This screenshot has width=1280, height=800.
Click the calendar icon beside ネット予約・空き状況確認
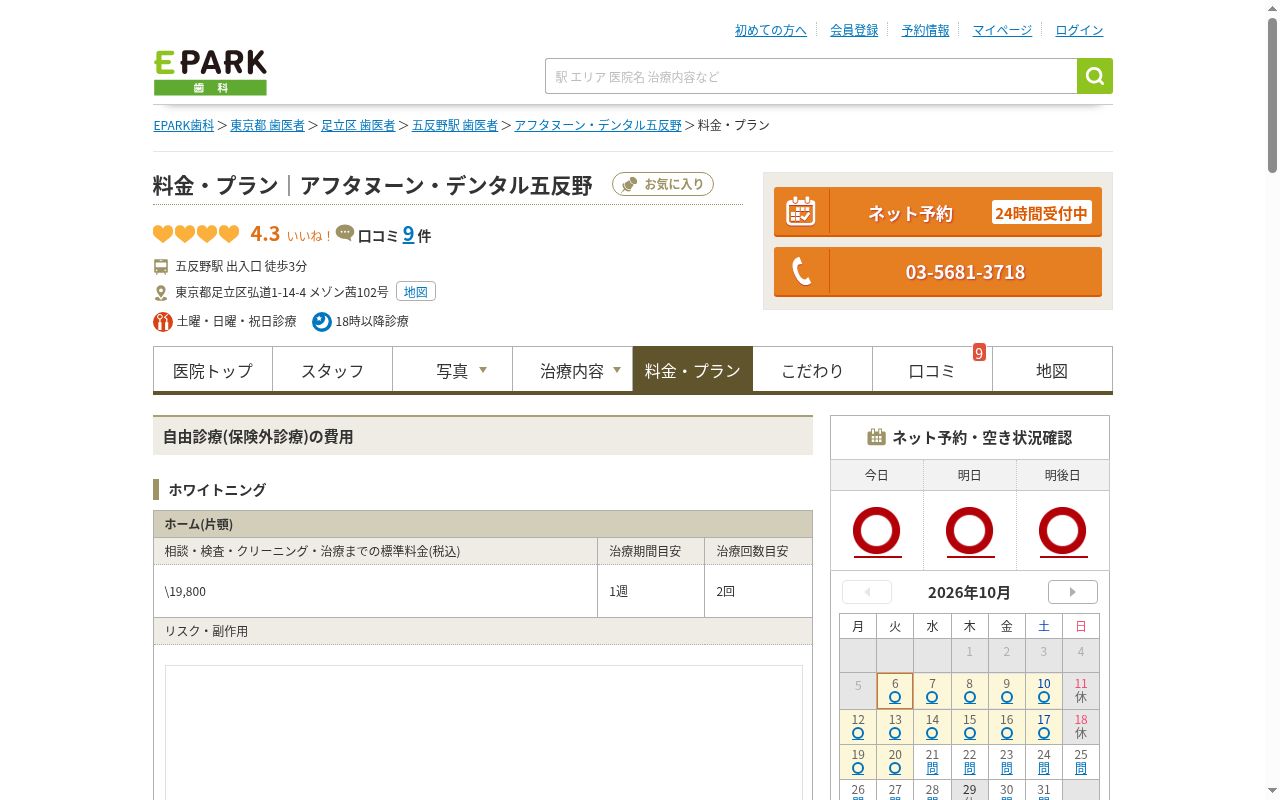click(877, 437)
